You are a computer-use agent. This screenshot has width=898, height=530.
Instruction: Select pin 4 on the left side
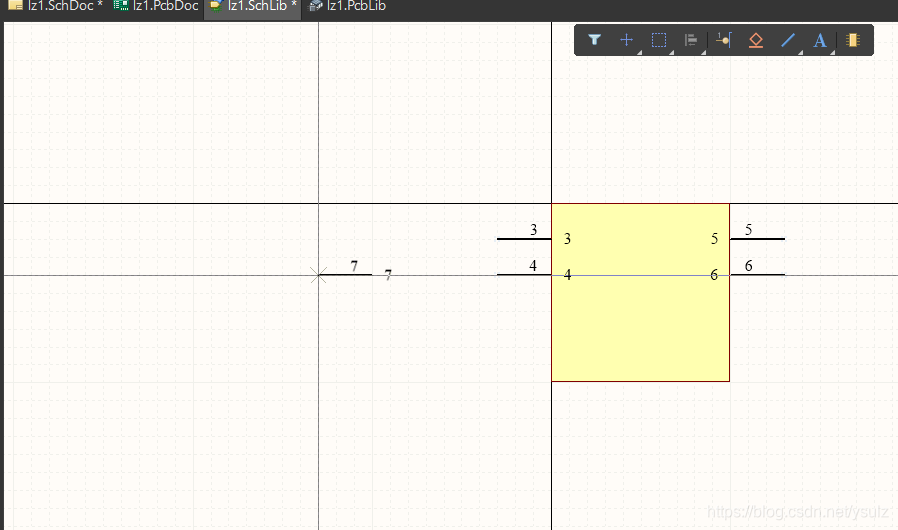[524, 274]
